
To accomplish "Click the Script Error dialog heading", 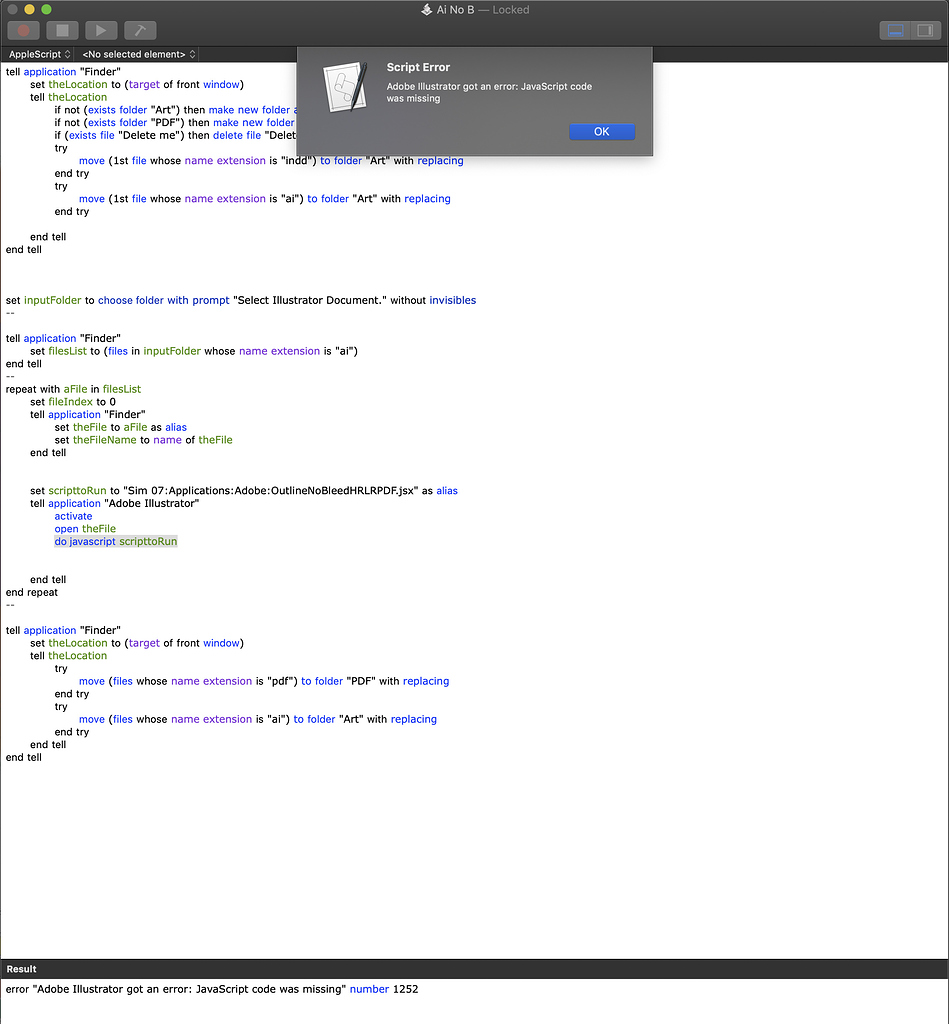I will tap(418, 67).
